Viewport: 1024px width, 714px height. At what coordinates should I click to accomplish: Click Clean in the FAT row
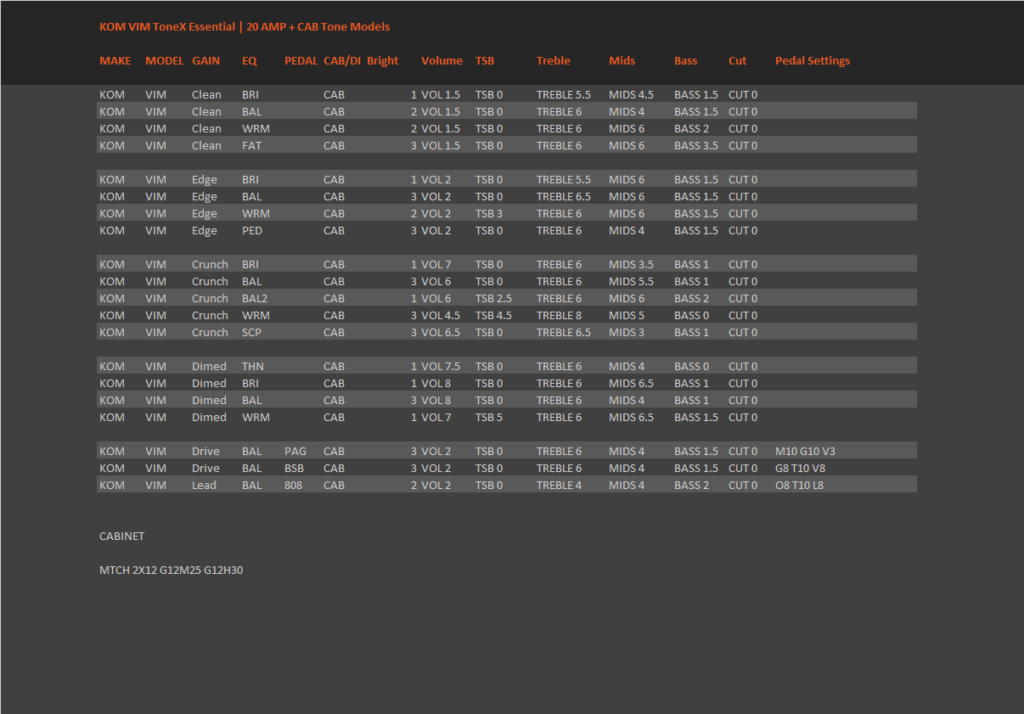206,146
